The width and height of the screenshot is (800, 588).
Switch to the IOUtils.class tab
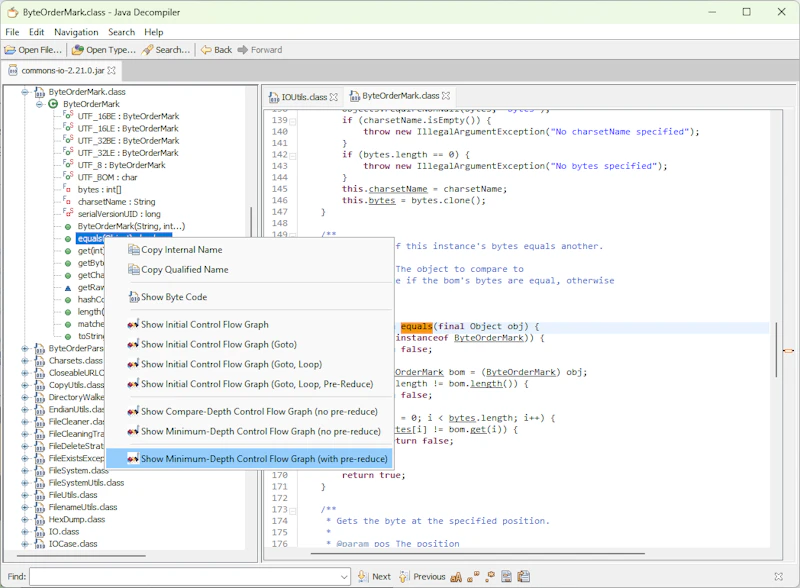pos(304,97)
